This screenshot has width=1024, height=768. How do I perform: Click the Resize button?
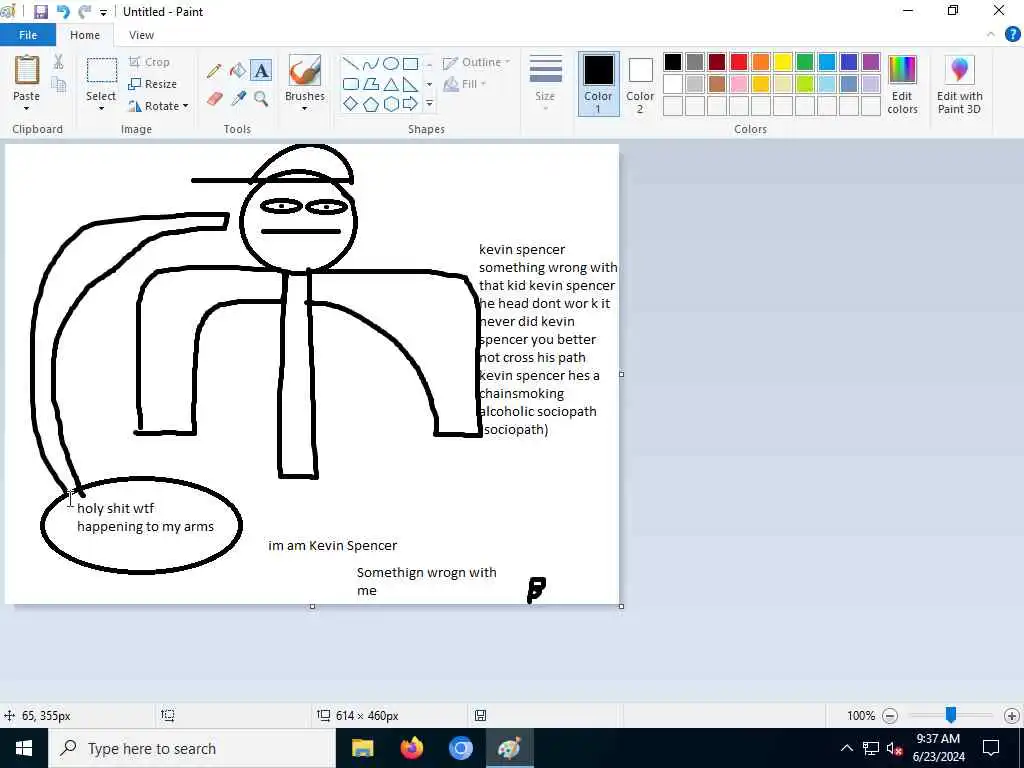tap(153, 84)
